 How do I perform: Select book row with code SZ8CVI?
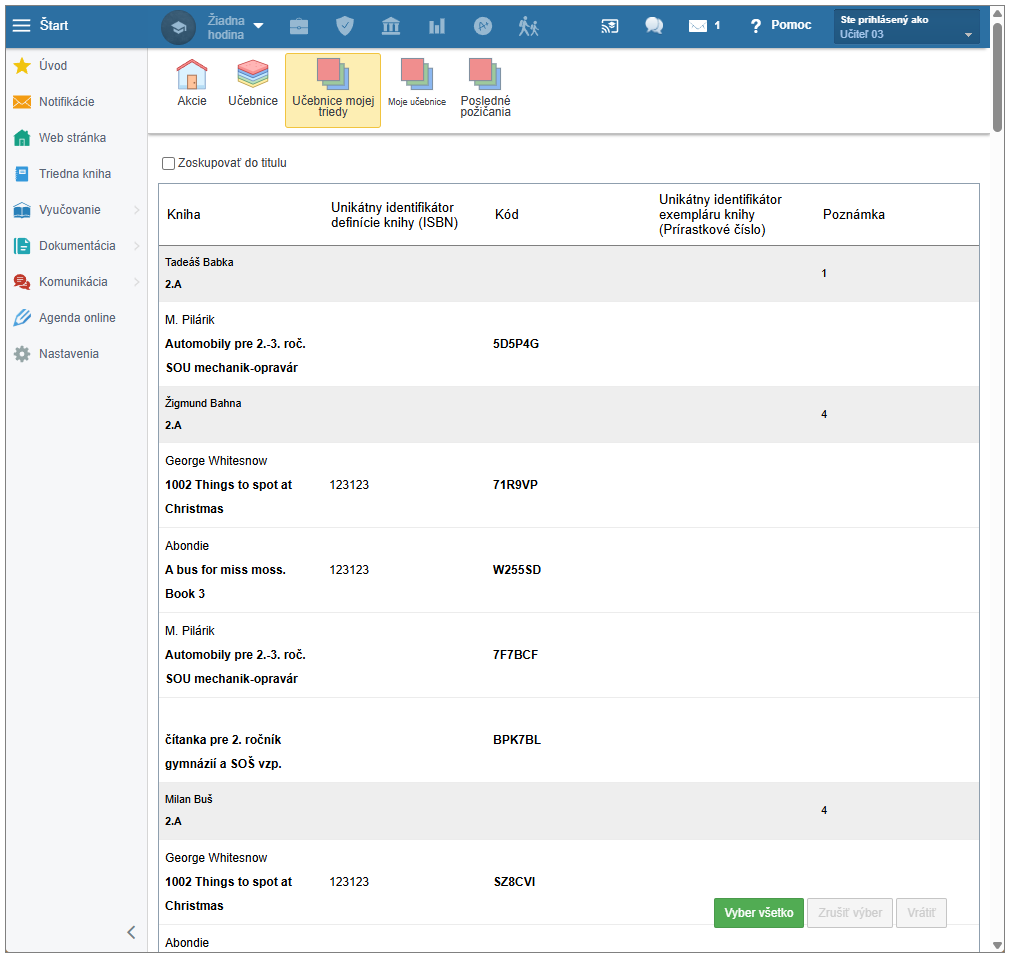coord(569,882)
